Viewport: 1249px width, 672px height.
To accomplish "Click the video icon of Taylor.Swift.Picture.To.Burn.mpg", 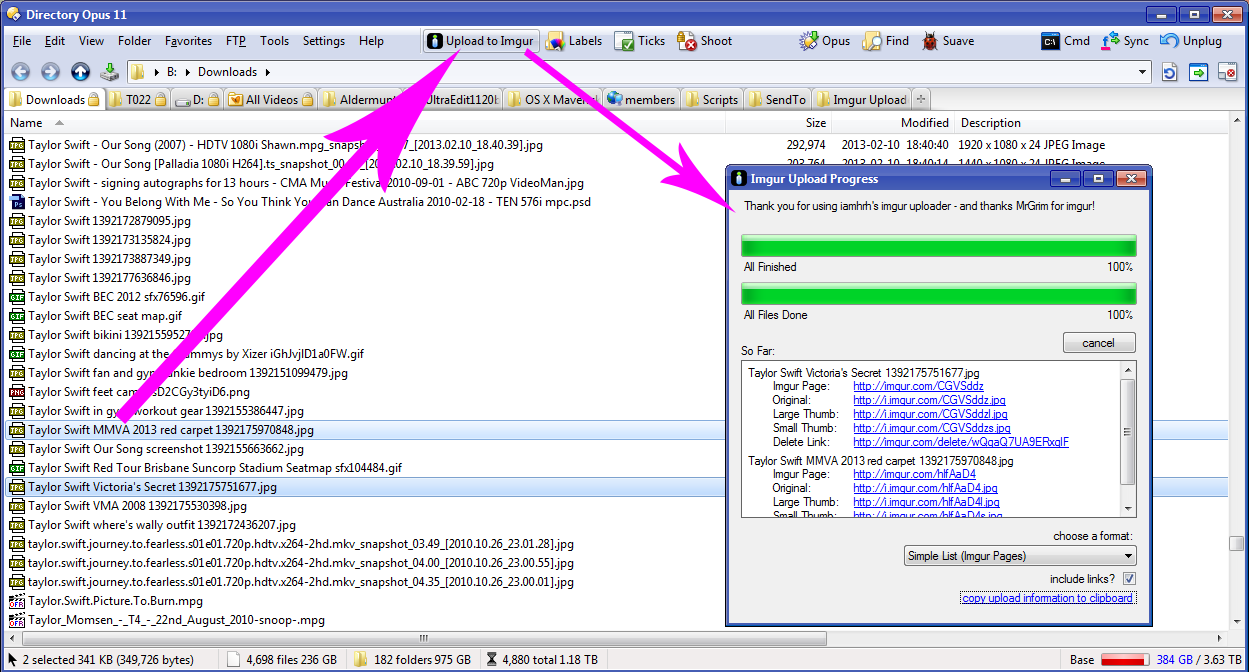I will coord(17,601).
